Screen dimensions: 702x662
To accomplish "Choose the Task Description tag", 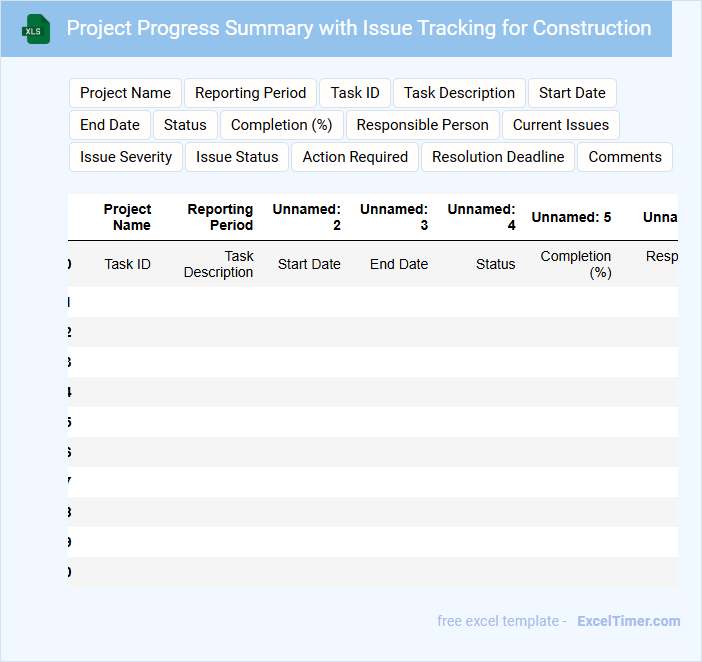I will (x=459, y=93).
